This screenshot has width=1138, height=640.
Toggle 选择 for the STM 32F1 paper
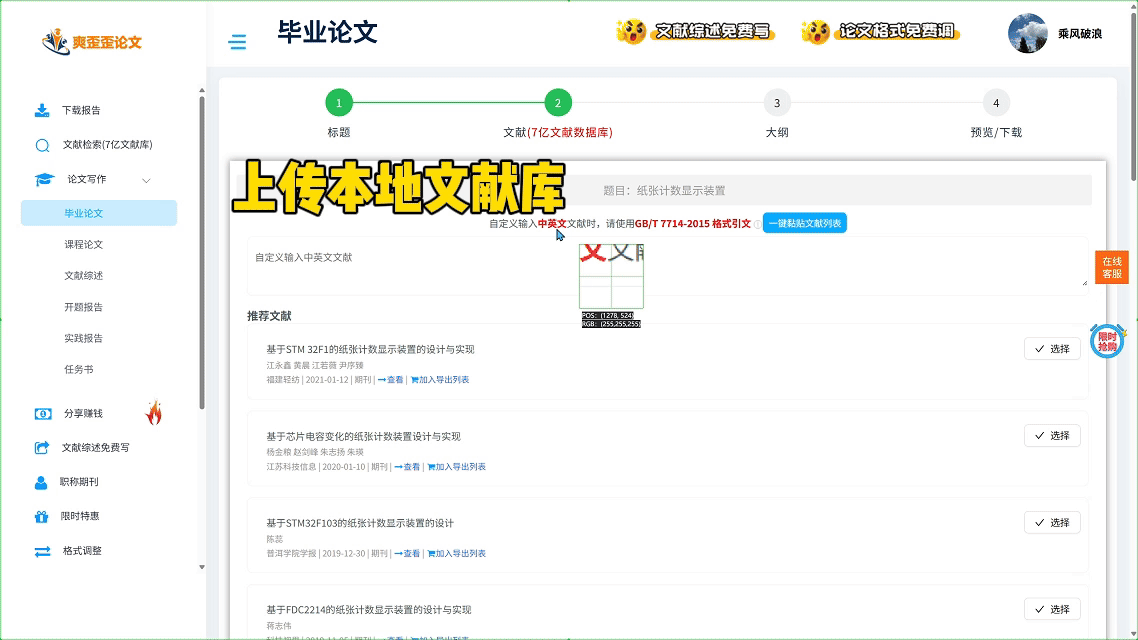coord(1051,349)
